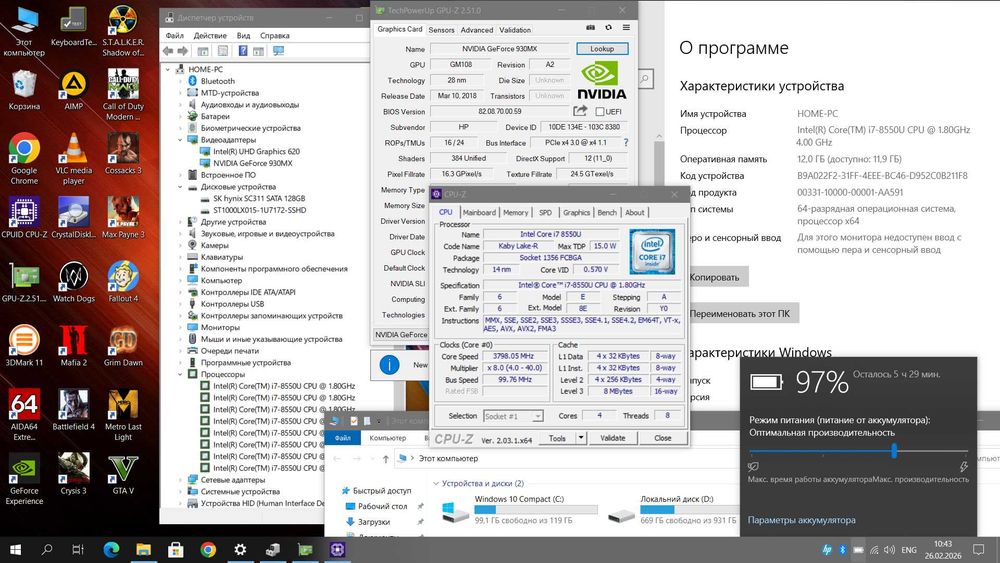Open the Fallout 4 desktop icon
The image size is (1000, 563).
click(x=123, y=282)
